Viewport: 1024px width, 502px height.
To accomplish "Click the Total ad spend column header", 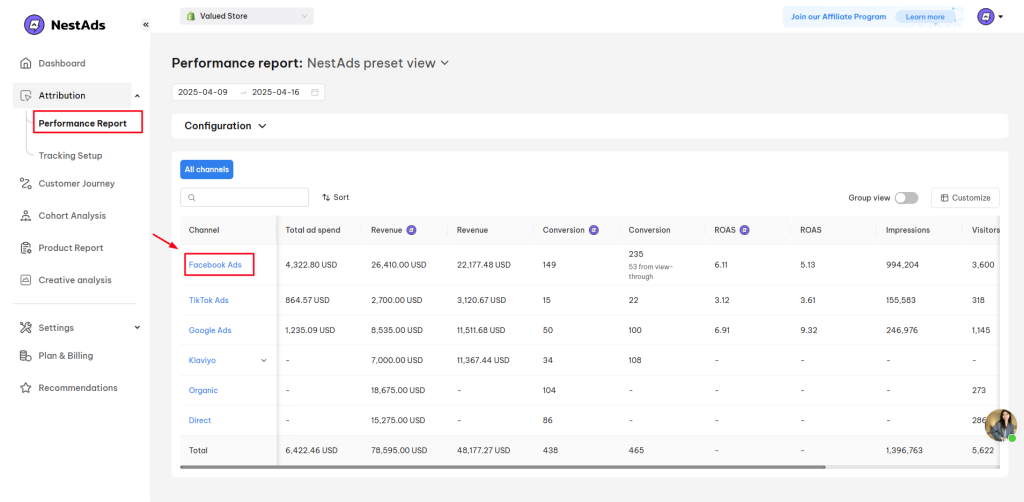I will point(313,230).
